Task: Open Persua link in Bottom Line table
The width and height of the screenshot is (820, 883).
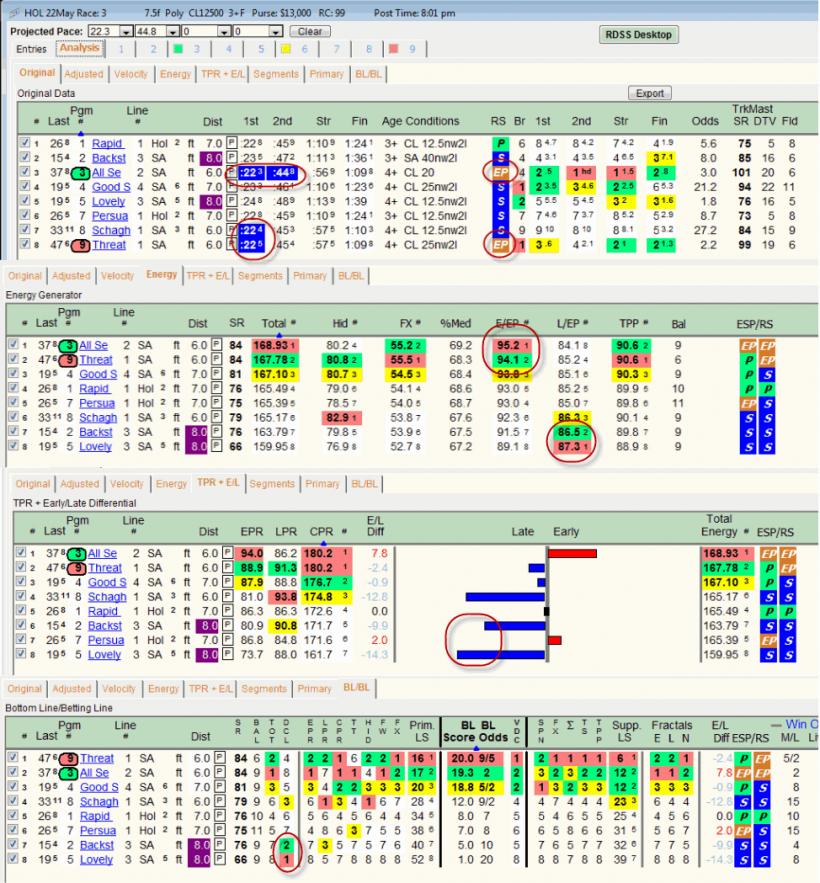Action: point(97,831)
